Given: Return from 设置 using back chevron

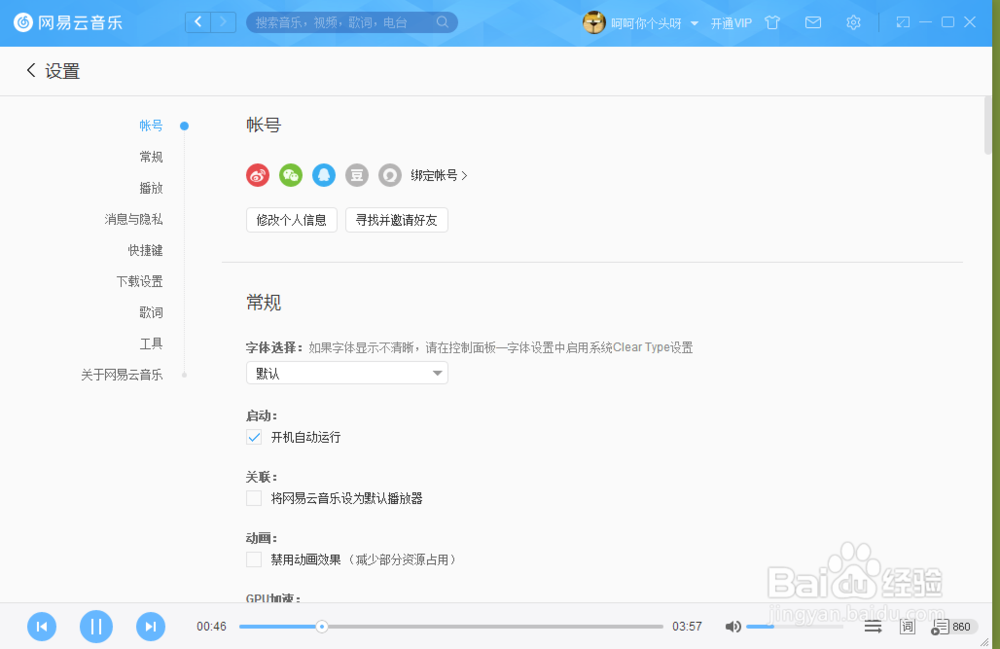Looking at the screenshot, I should click(31, 70).
